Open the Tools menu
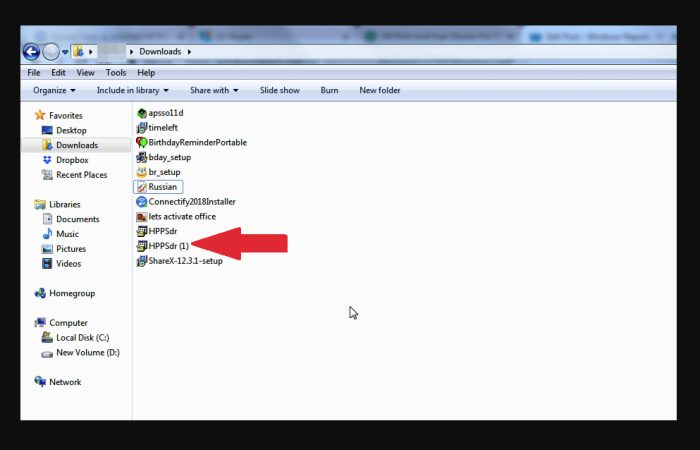This screenshot has width=700, height=450. click(x=116, y=72)
